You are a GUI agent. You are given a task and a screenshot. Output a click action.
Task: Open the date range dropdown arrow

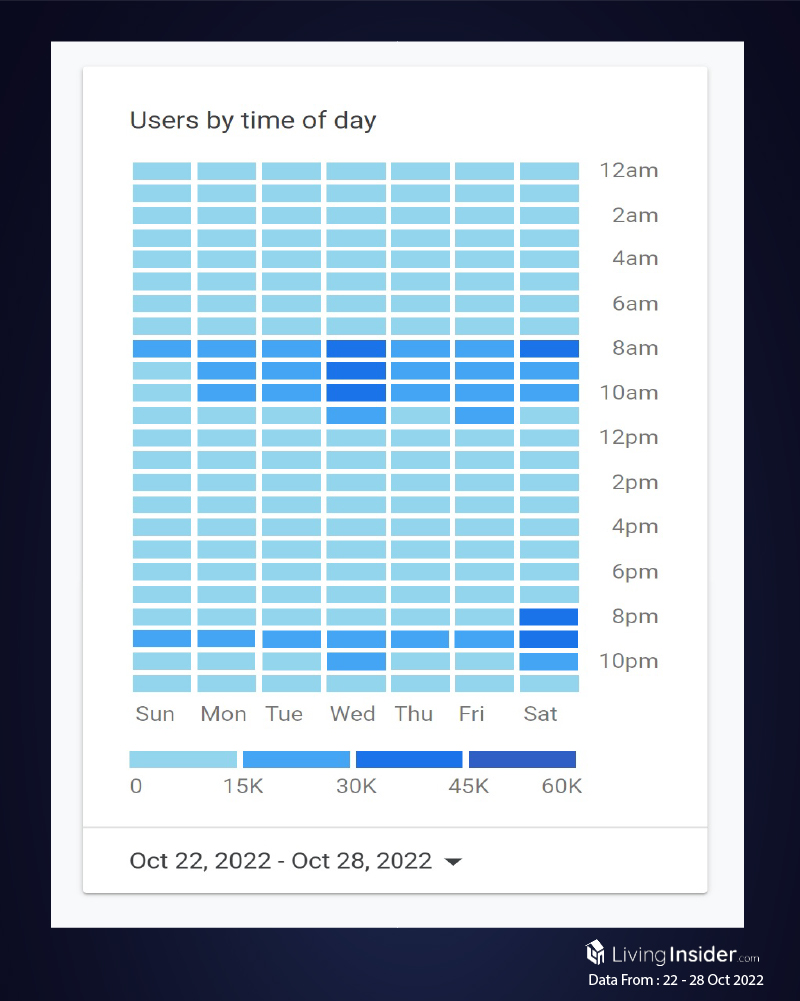(x=453, y=862)
